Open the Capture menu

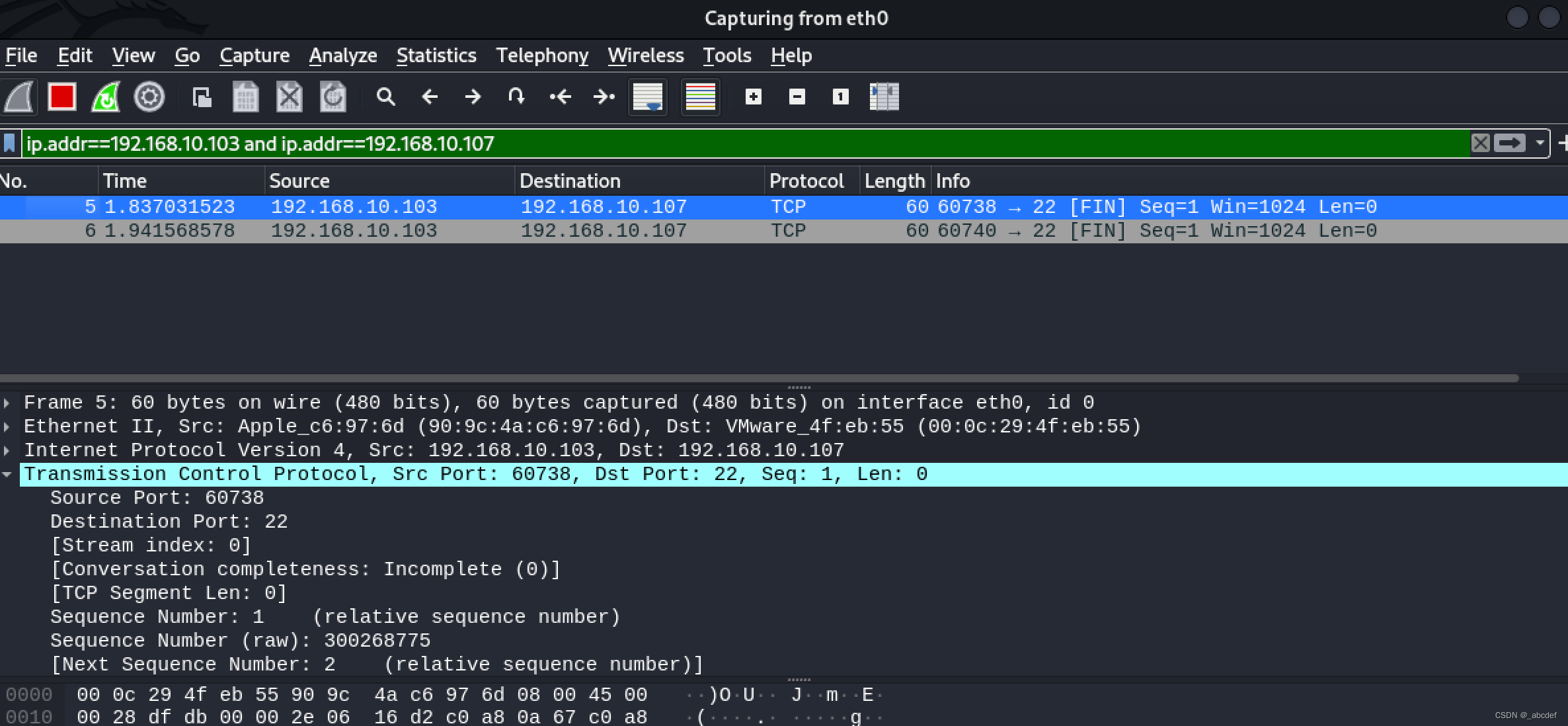click(x=255, y=56)
